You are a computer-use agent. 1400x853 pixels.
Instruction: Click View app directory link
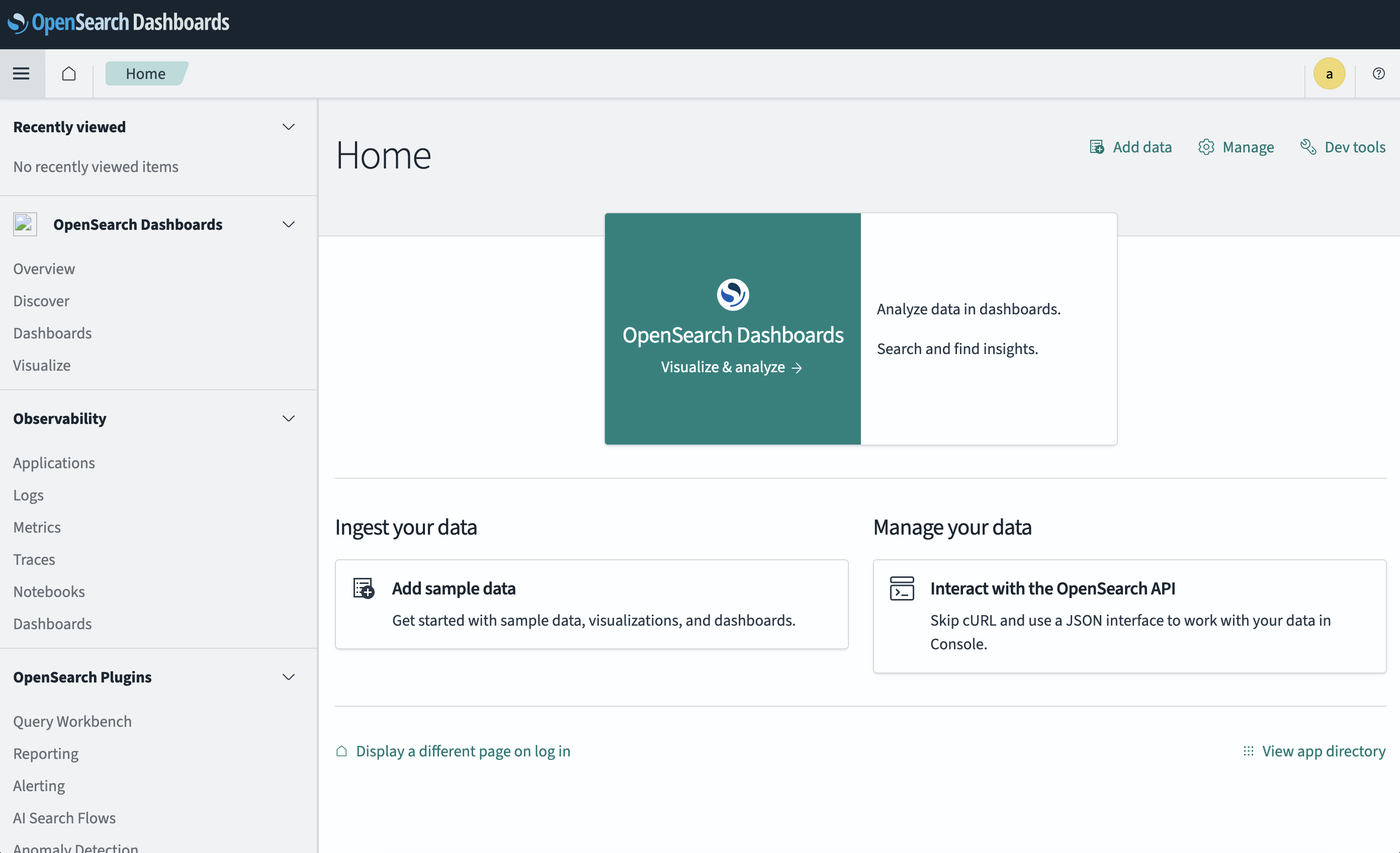[x=1323, y=751]
